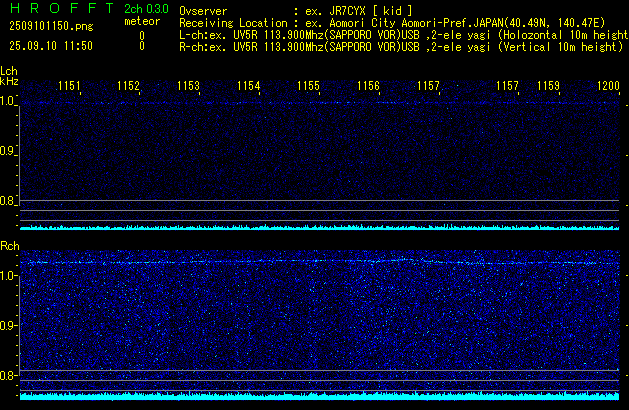Click the Lch 1.0 frequency label
The image size is (629, 410).
7,101
